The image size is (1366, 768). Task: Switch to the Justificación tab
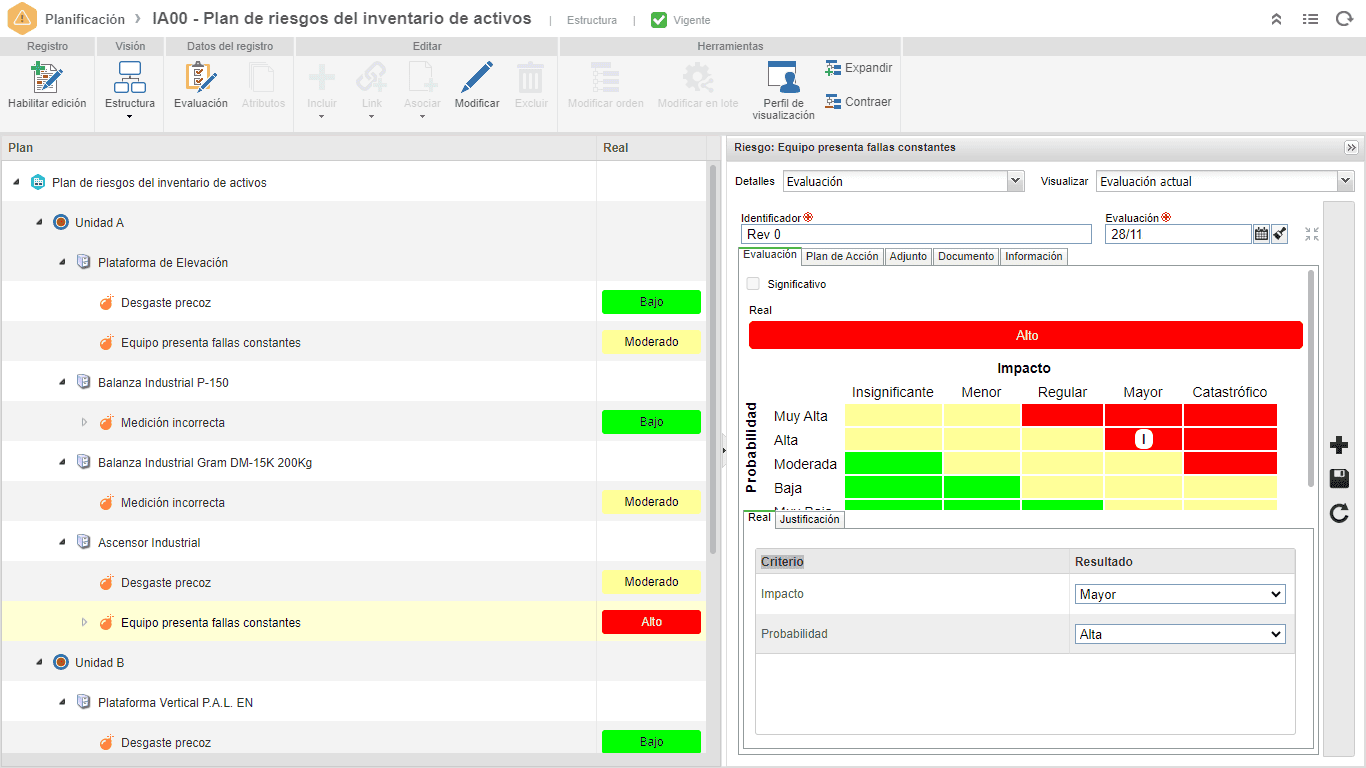[810, 520]
